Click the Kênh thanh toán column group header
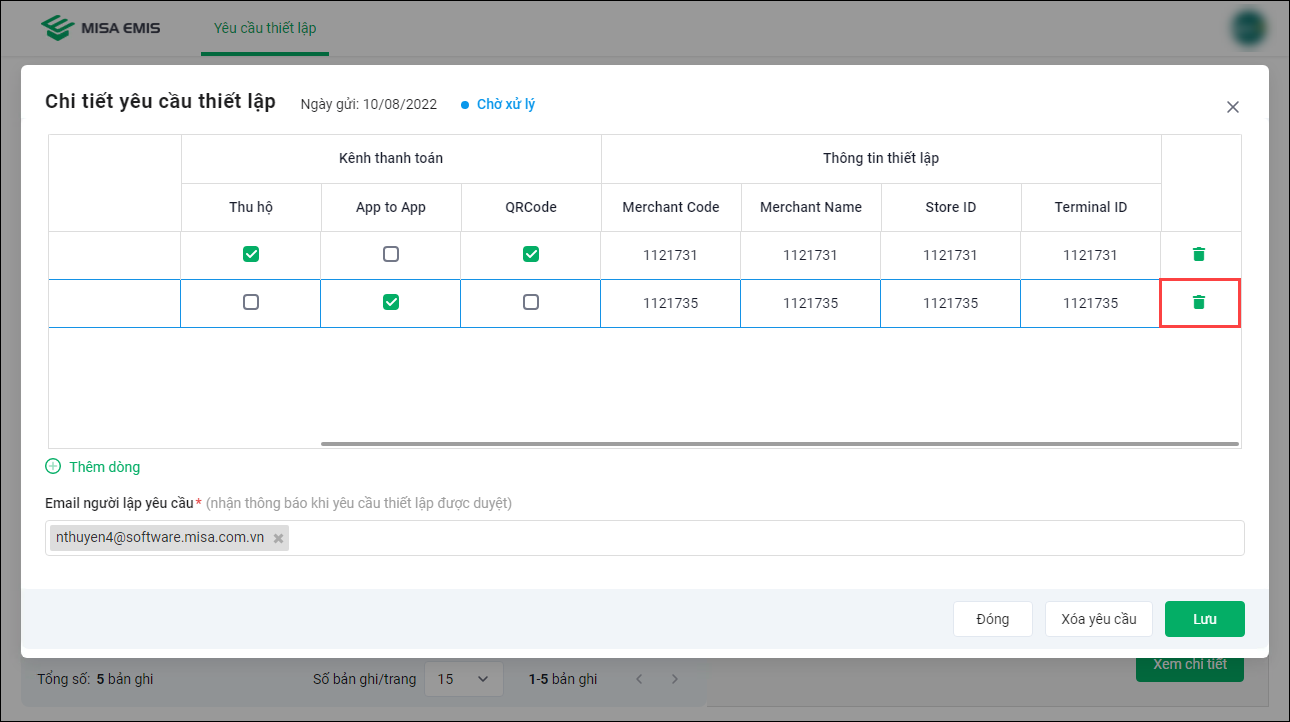1290x722 pixels. pyautogui.click(x=391, y=159)
